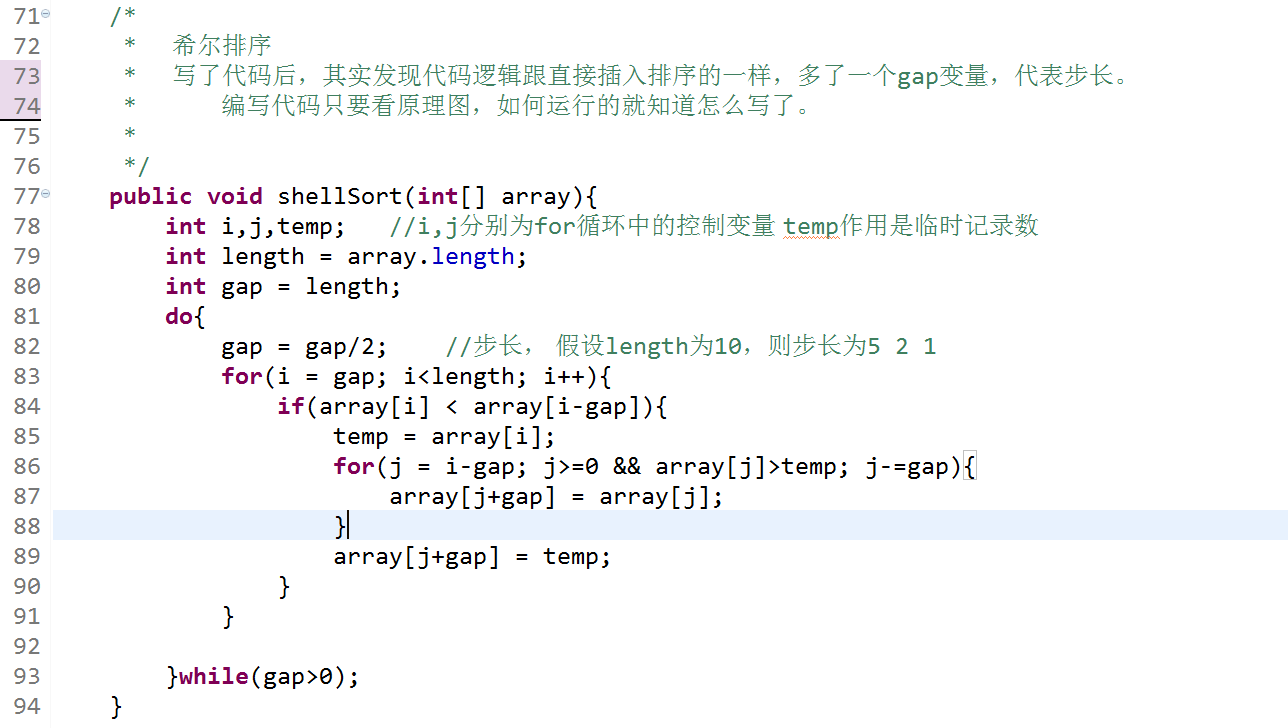Click the closing brace on line 94

click(x=116, y=706)
